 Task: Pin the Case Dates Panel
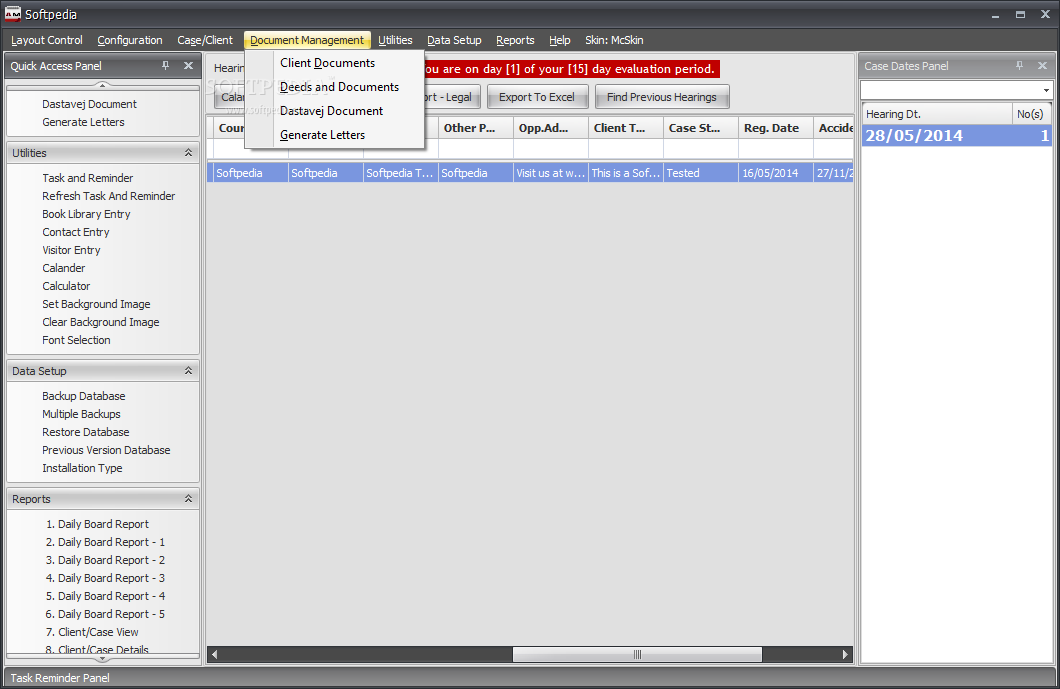(1019, 66)
